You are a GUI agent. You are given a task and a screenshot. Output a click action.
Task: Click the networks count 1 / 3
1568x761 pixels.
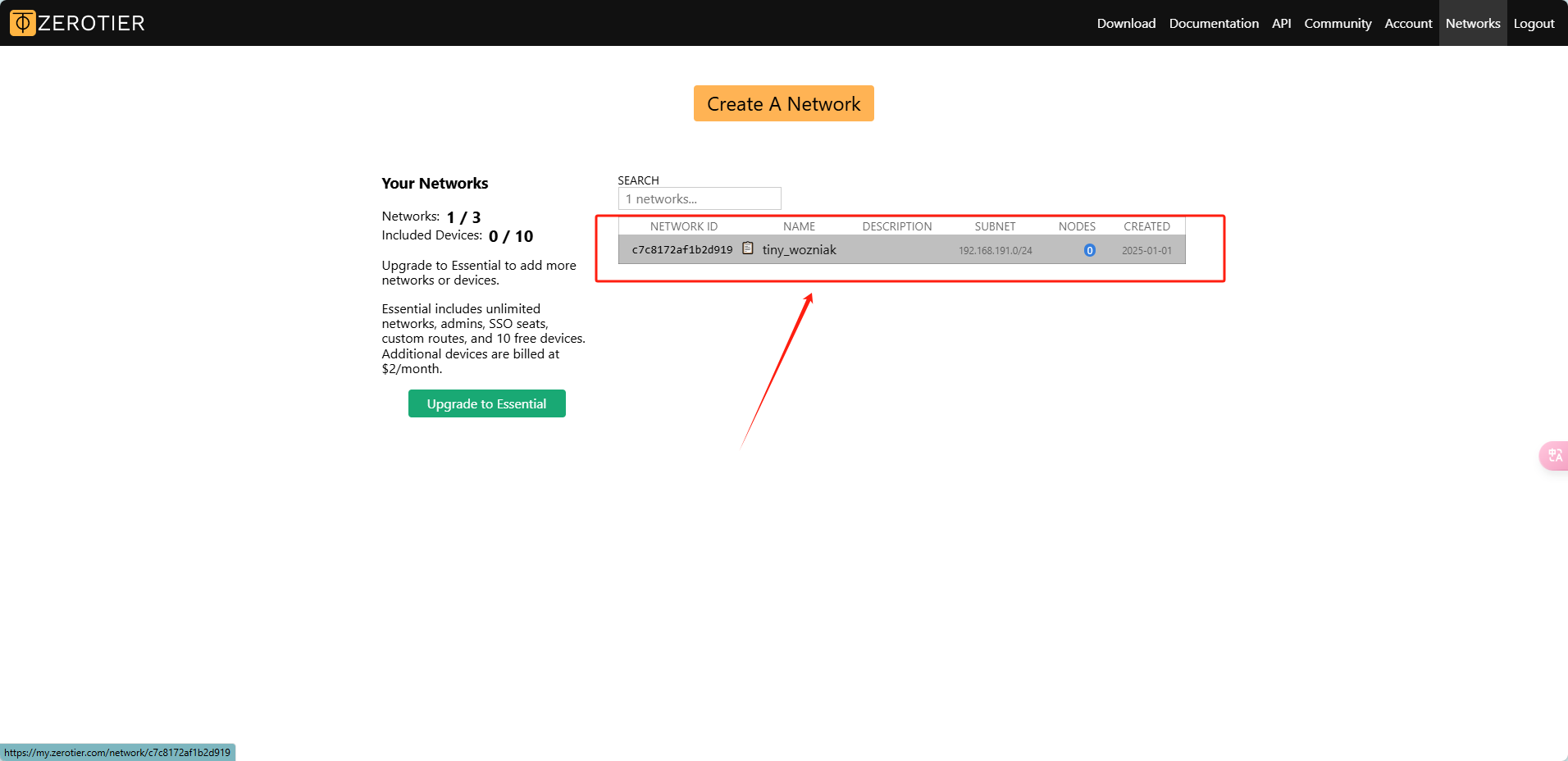click(463, 217)
